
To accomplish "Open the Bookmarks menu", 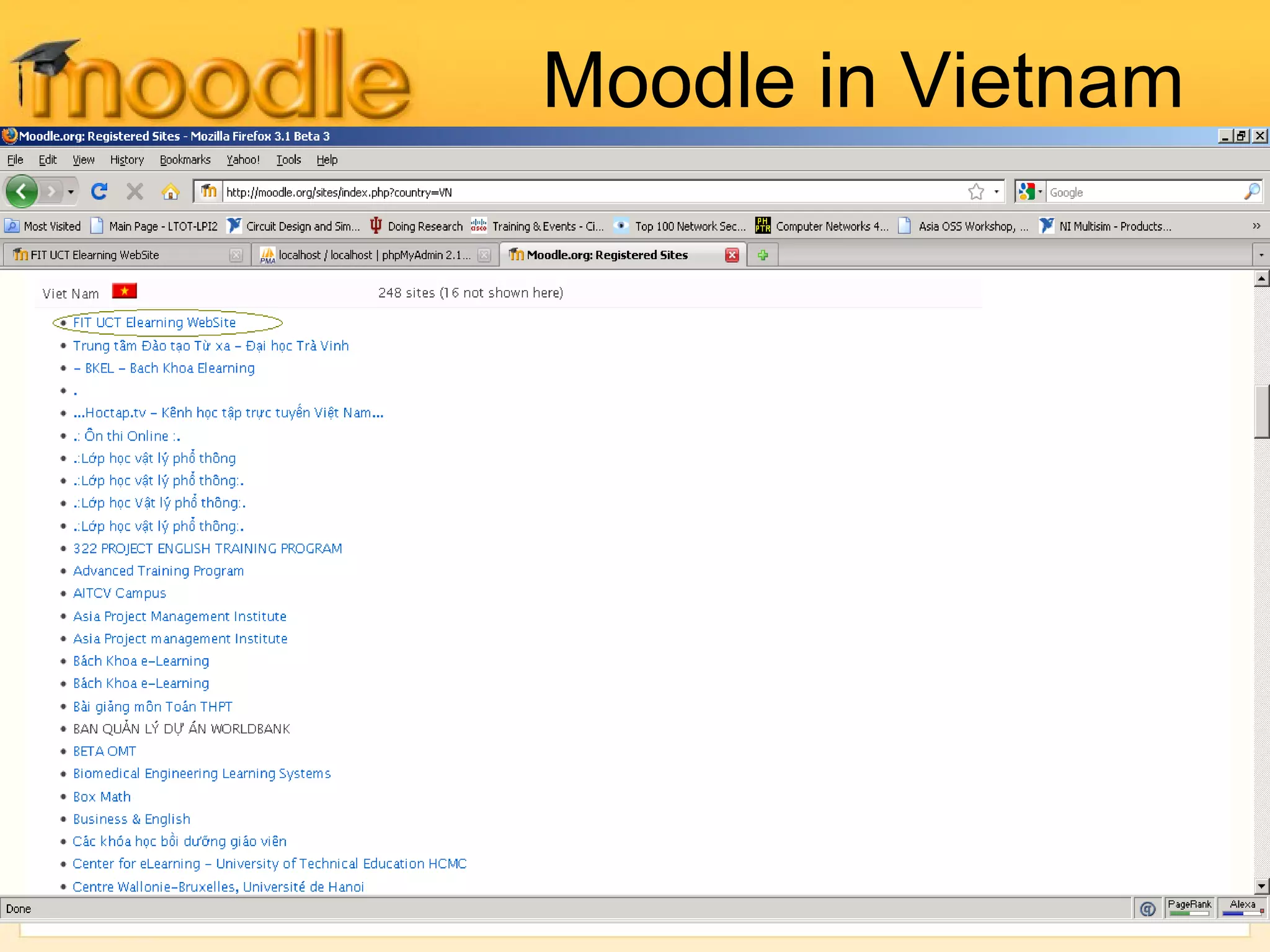I will click(185, 160).
